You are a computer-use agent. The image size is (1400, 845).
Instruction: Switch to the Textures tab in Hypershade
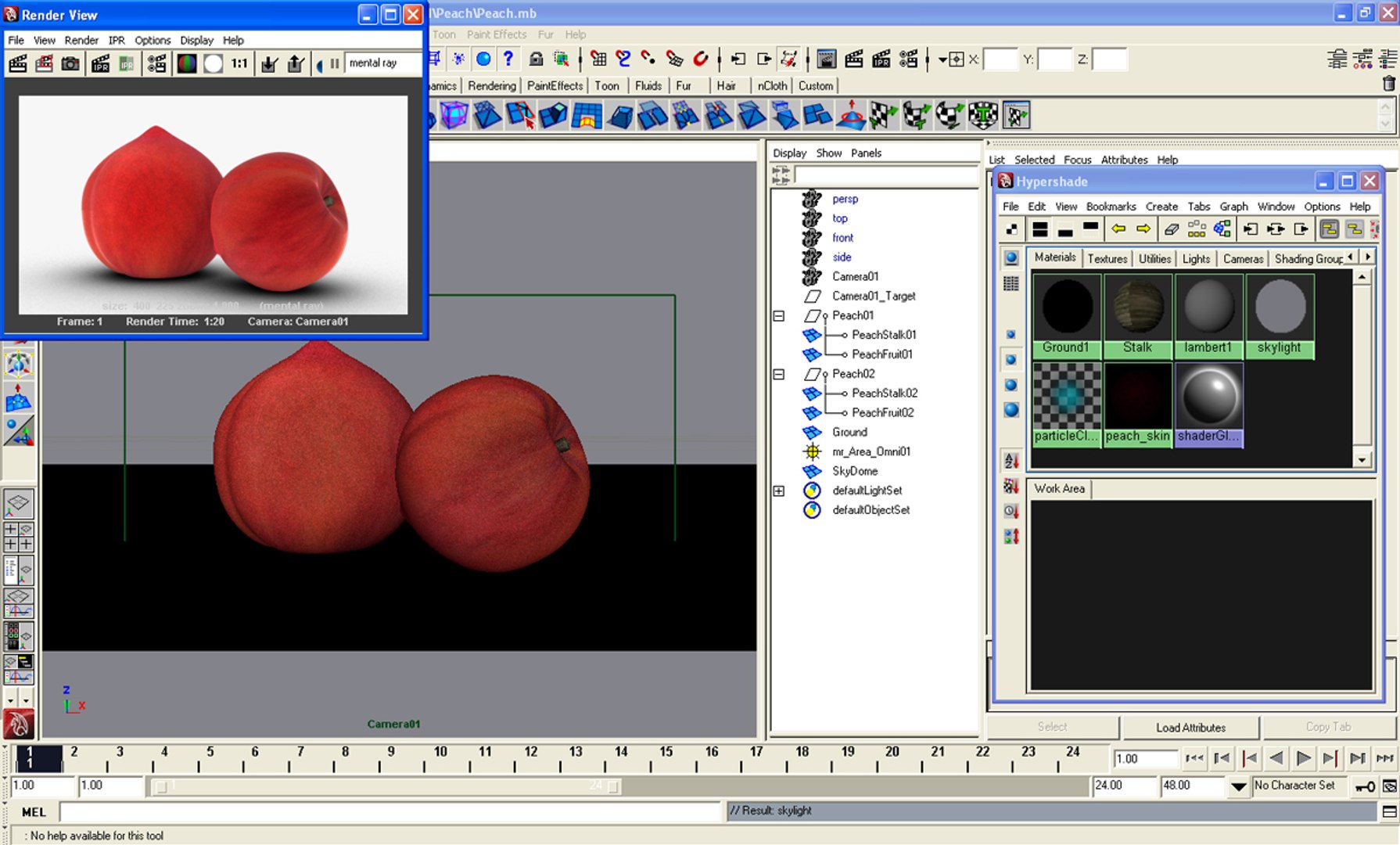tap(1107, 258)
